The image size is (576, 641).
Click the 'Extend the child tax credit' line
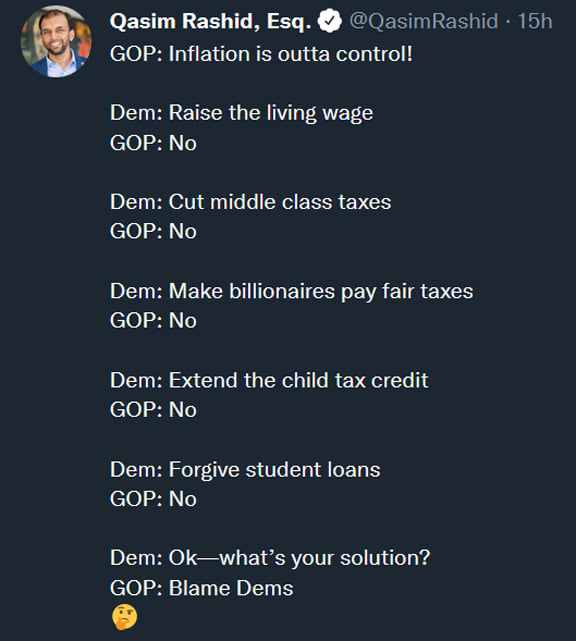[269, 381]
